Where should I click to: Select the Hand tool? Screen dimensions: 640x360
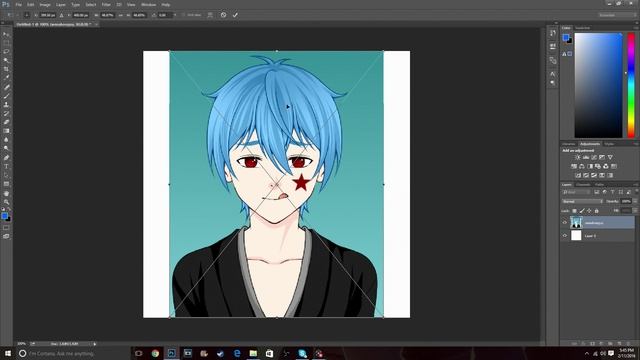pos(6,193)
